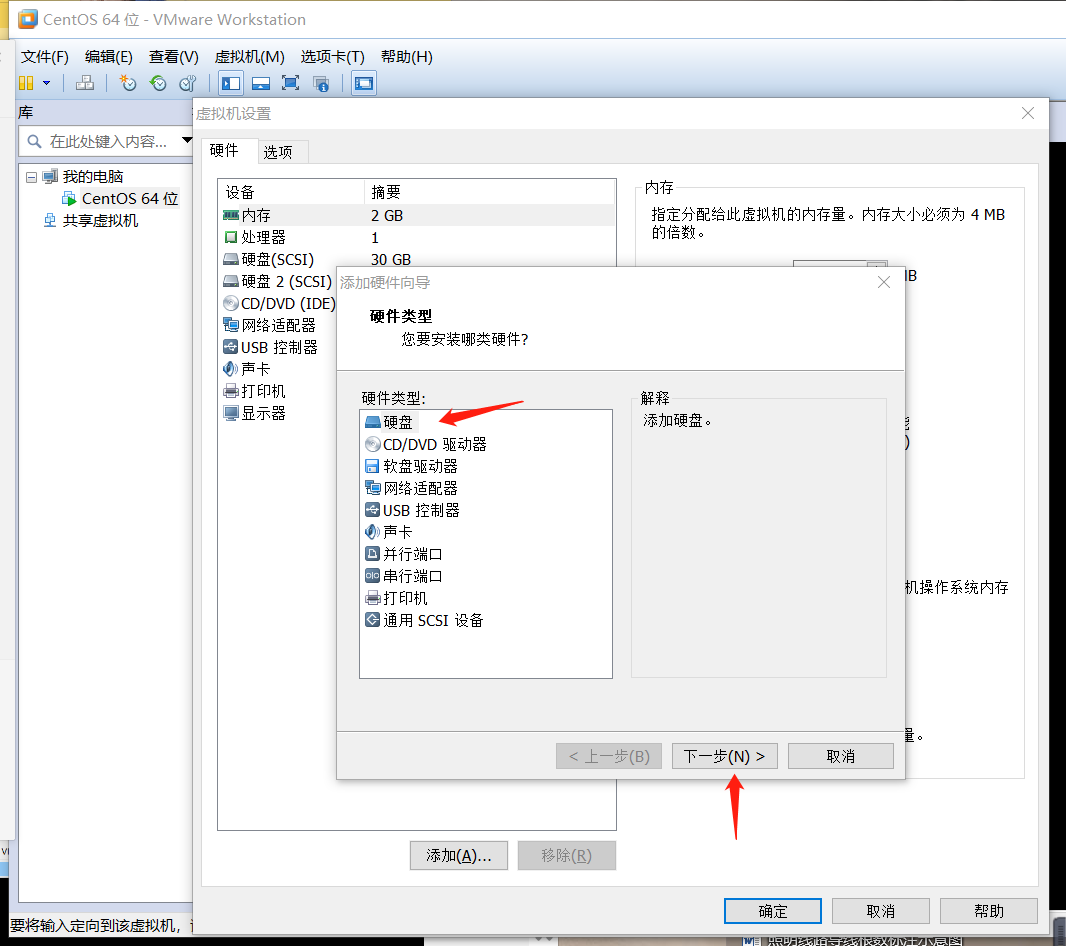Image resolution: width=1066 pixels, height=946 pixels.
Task: Open the 帮助(H) menu
Action: pyautogui.click(x=407, y=56)
